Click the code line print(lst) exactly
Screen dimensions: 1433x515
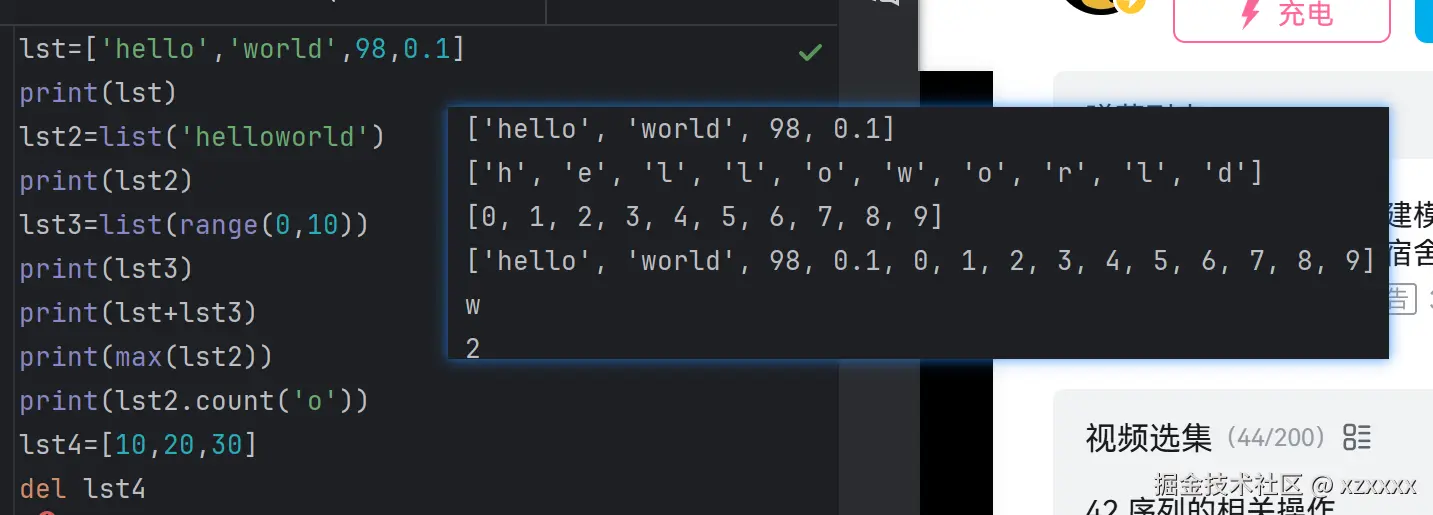pyautogui.click(x=98, y=92)
